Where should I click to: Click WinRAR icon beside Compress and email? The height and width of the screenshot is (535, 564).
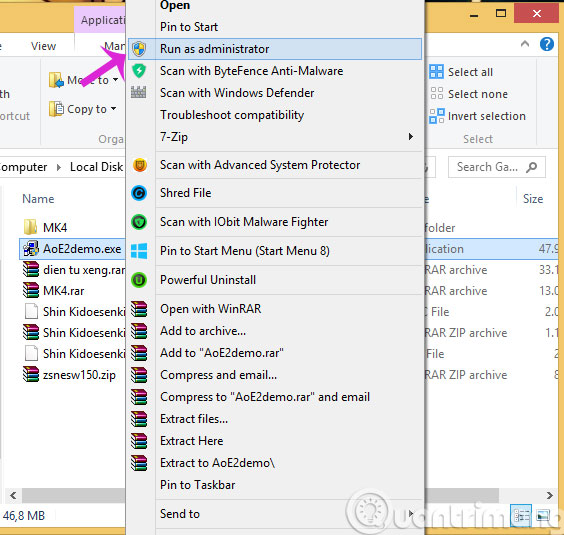coord(139,375)
